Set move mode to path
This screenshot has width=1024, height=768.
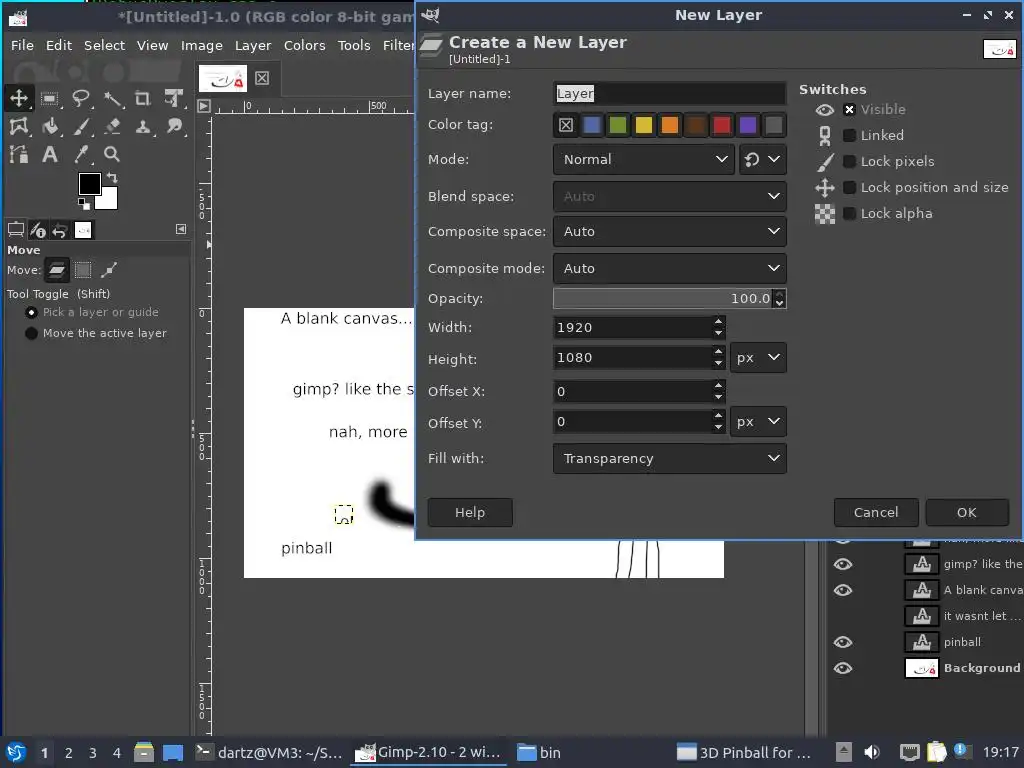(109, 270)
